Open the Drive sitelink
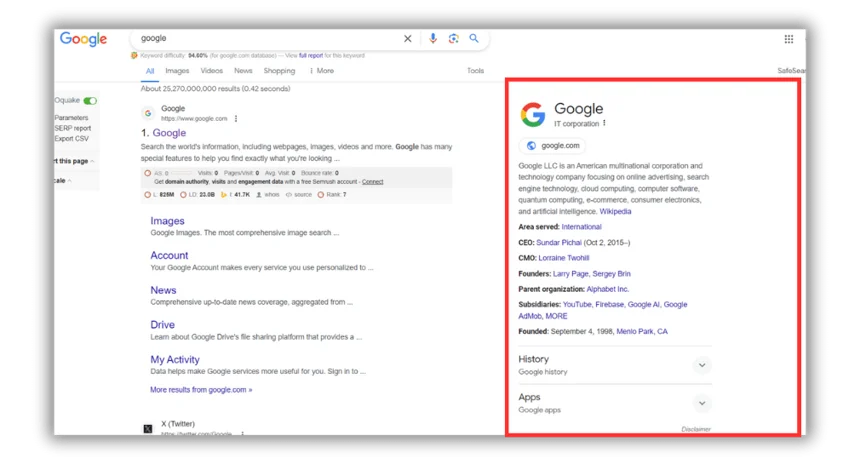Viewport: 860px width, 464px height. (x=162, y=325)
